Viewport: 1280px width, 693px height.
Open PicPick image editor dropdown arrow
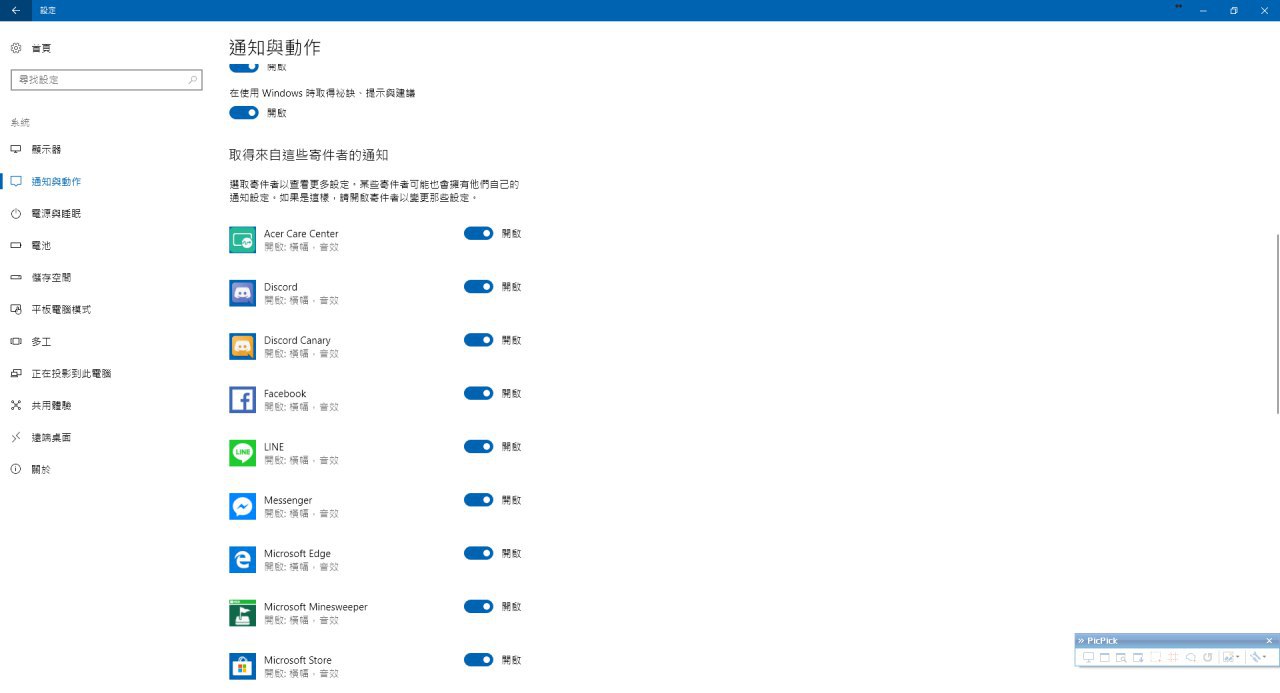tap(1238, 657)
